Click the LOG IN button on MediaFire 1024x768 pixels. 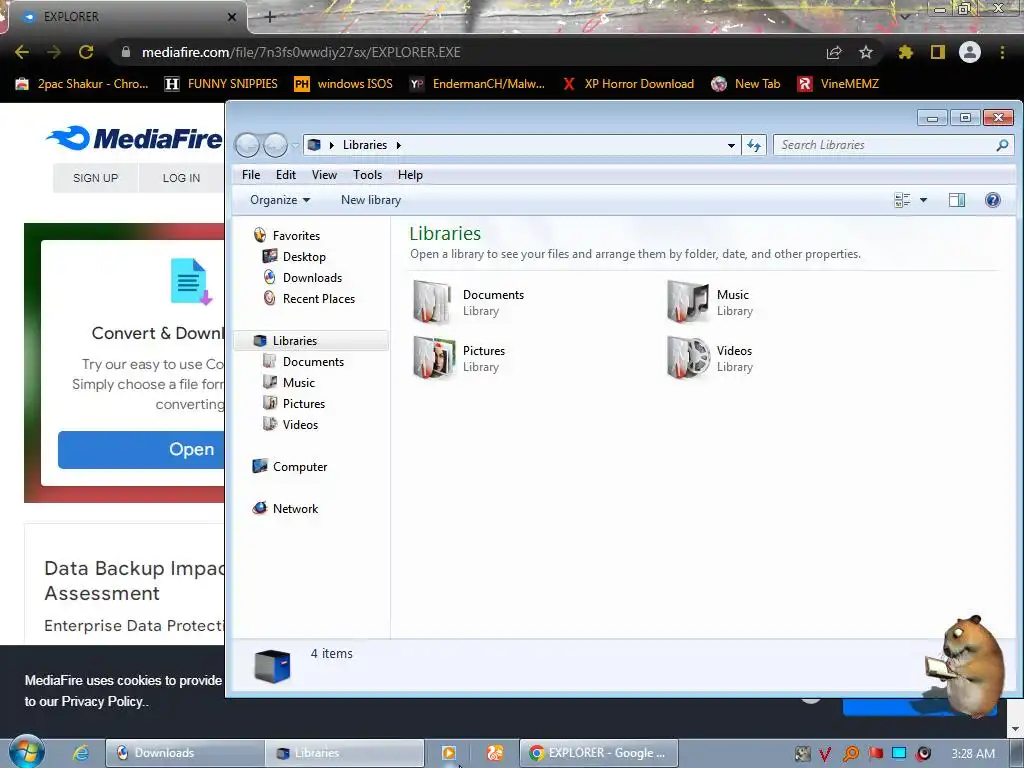(182, 178)
